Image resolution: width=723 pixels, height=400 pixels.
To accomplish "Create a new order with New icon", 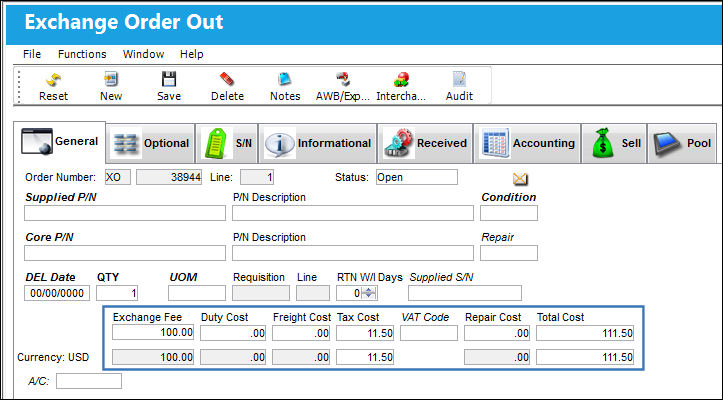I will [x=111, y=86].
